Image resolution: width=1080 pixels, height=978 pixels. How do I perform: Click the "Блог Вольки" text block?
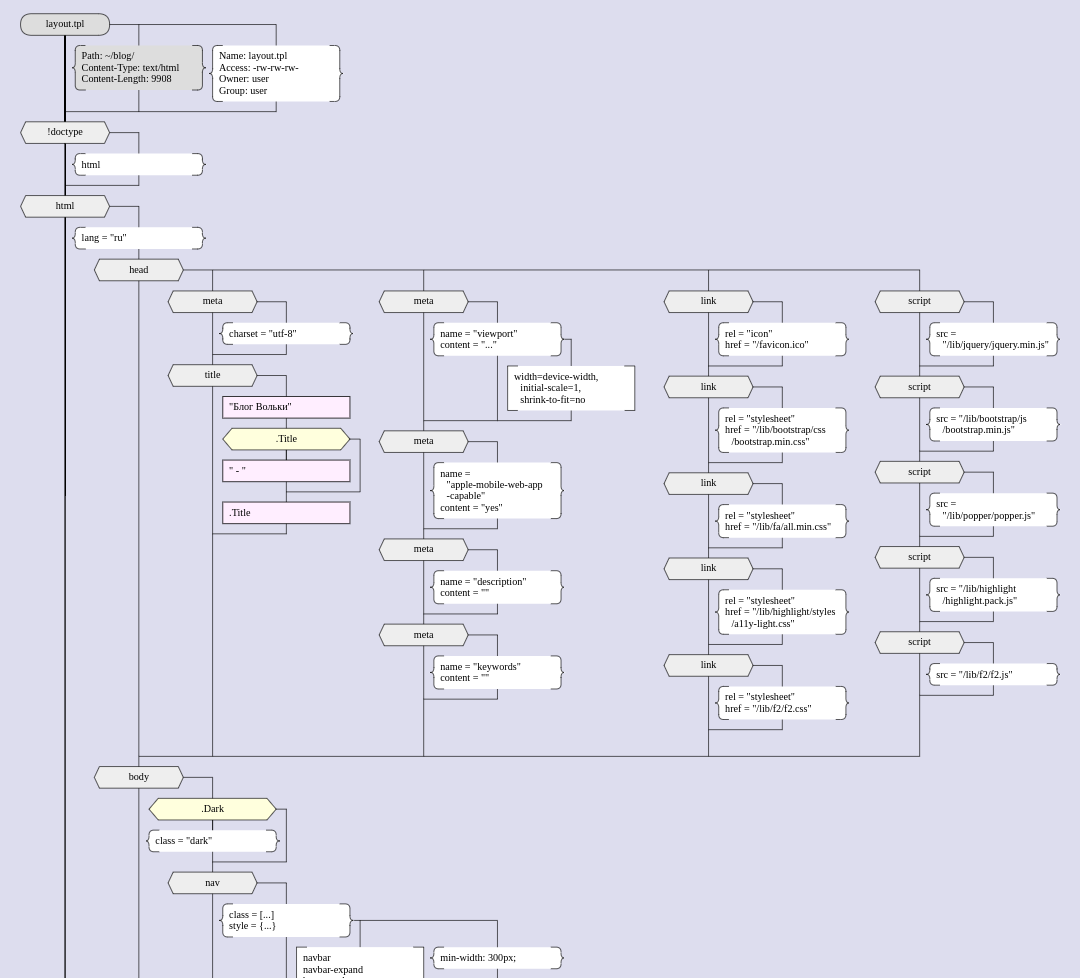click(x=286, y=407)
